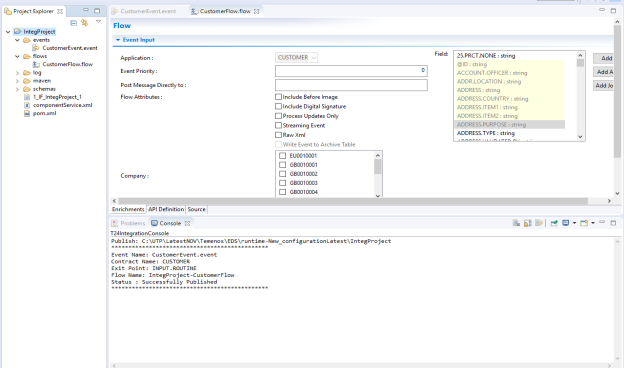Image resolution: width=624 pixels, height=368 pixels.
Task: Expand the schemas folder
Action: [x=17, y=89]
